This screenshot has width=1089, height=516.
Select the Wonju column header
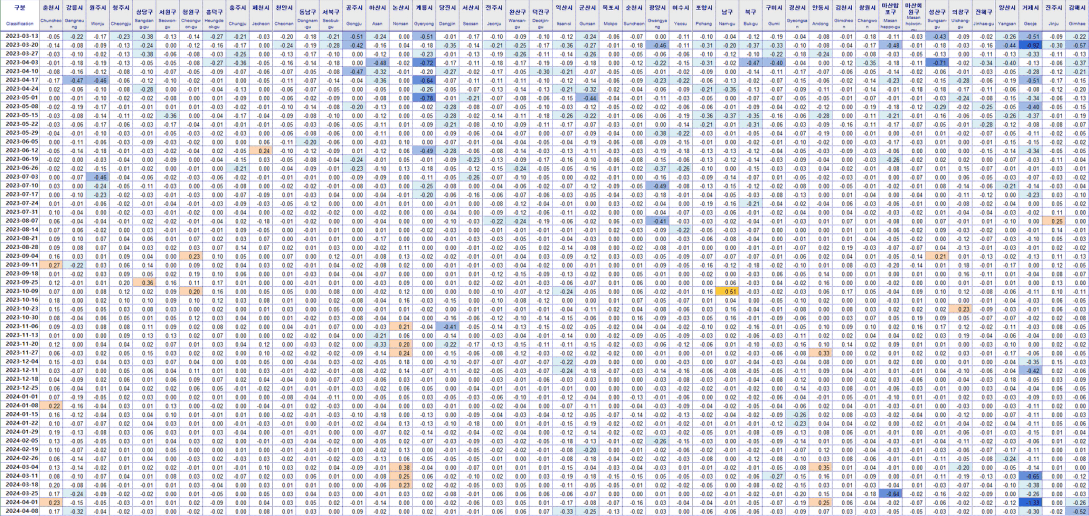click(x=99, y=16)
